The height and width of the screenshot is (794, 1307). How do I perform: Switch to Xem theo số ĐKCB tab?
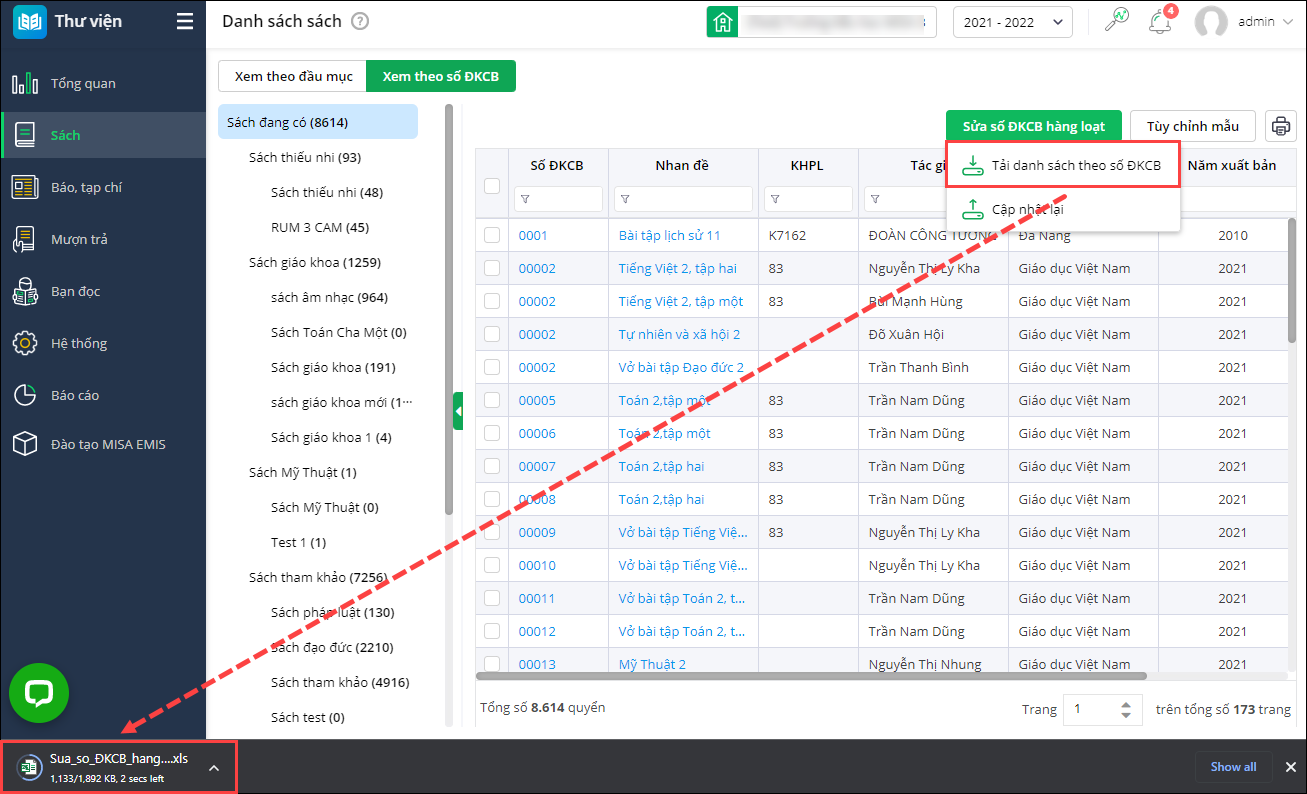(x=441, y=76)
